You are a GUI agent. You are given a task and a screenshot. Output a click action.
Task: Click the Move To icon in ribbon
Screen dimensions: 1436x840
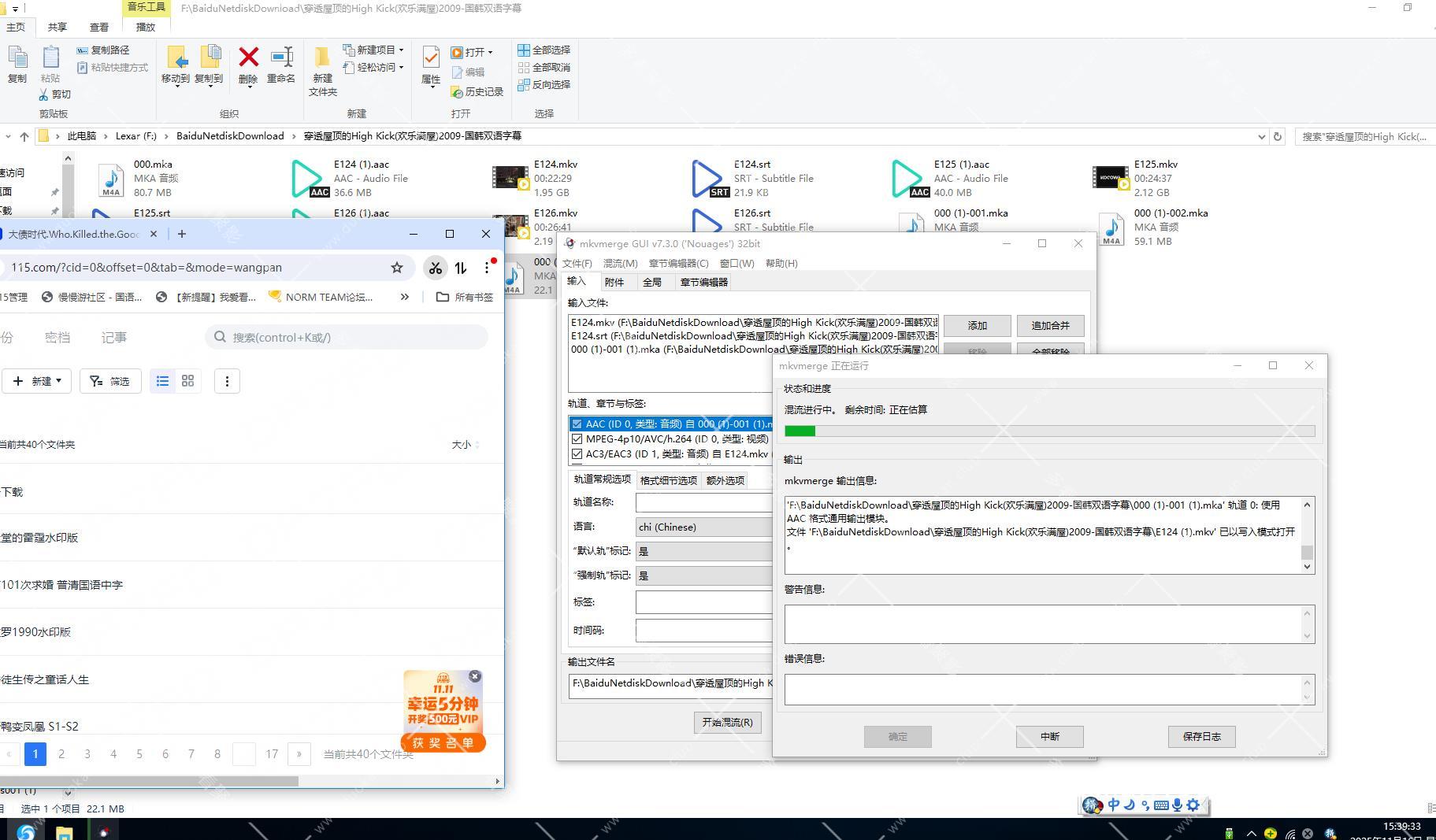[x=176, y=58]
